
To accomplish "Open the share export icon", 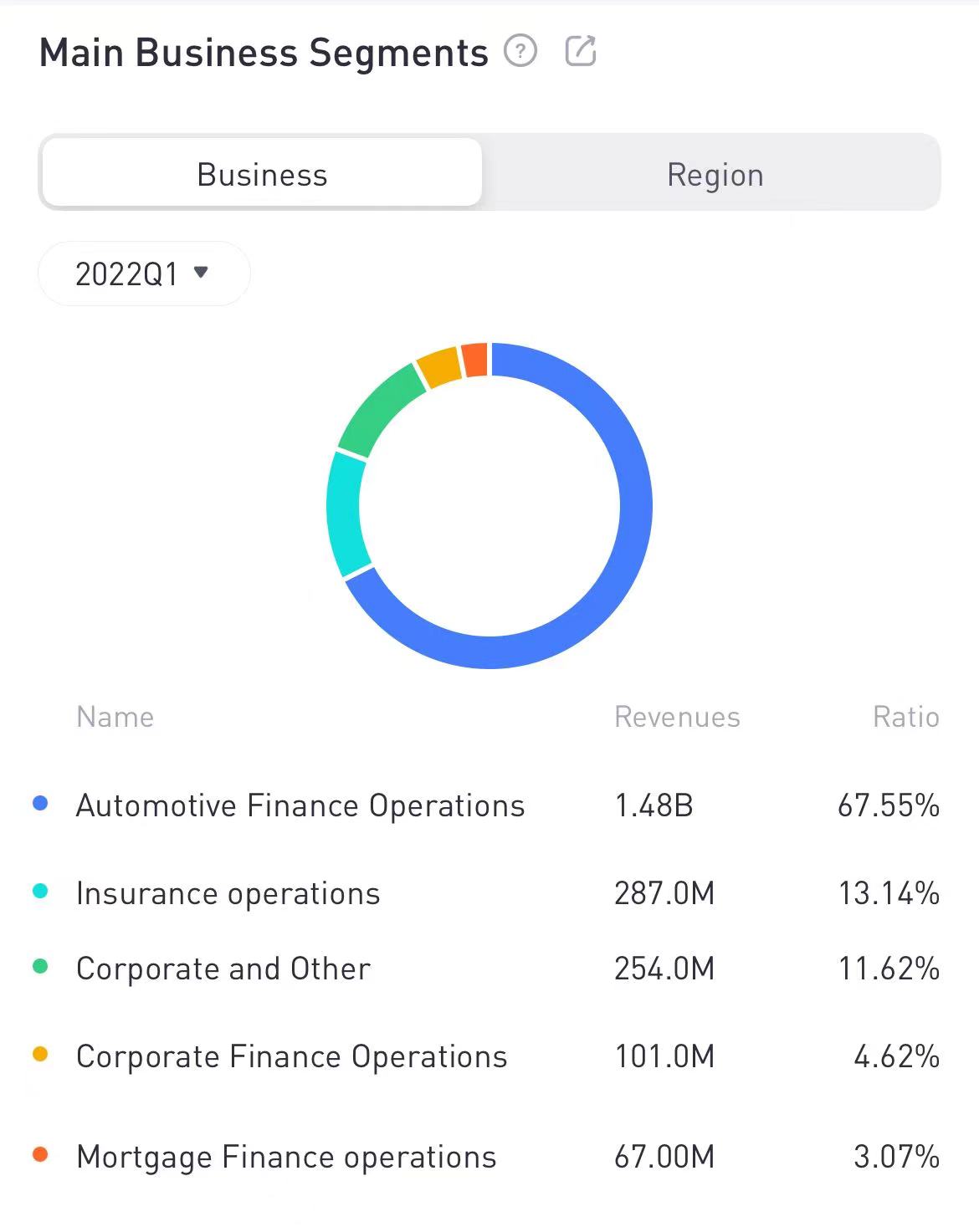I will [581, 51].
